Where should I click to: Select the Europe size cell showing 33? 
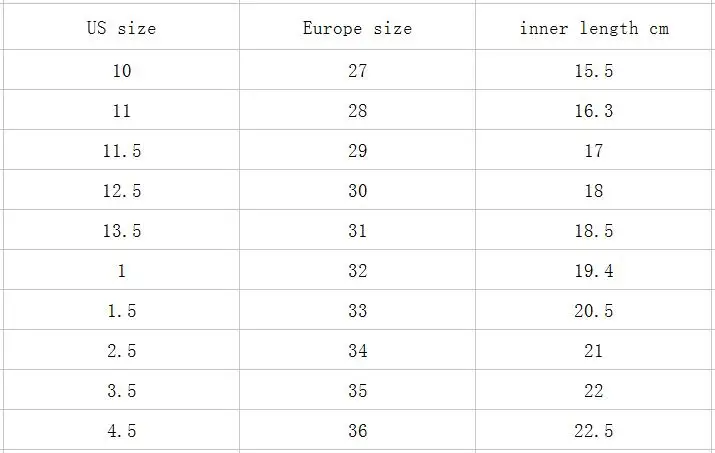click(358, 310)
